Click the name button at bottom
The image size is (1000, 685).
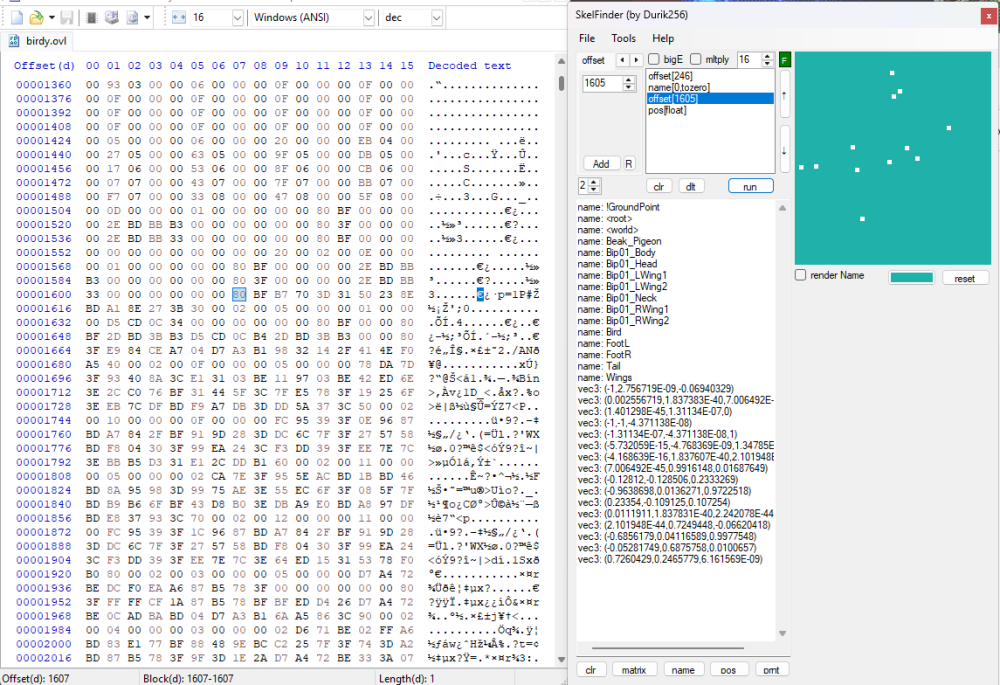683,670
